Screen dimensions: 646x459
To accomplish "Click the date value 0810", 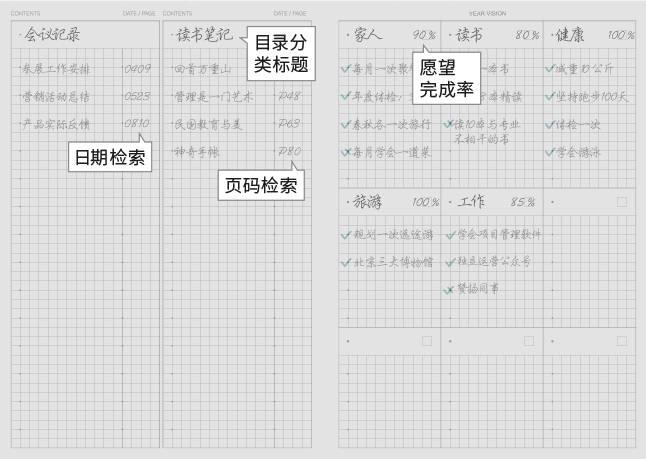I will [137, 123].
